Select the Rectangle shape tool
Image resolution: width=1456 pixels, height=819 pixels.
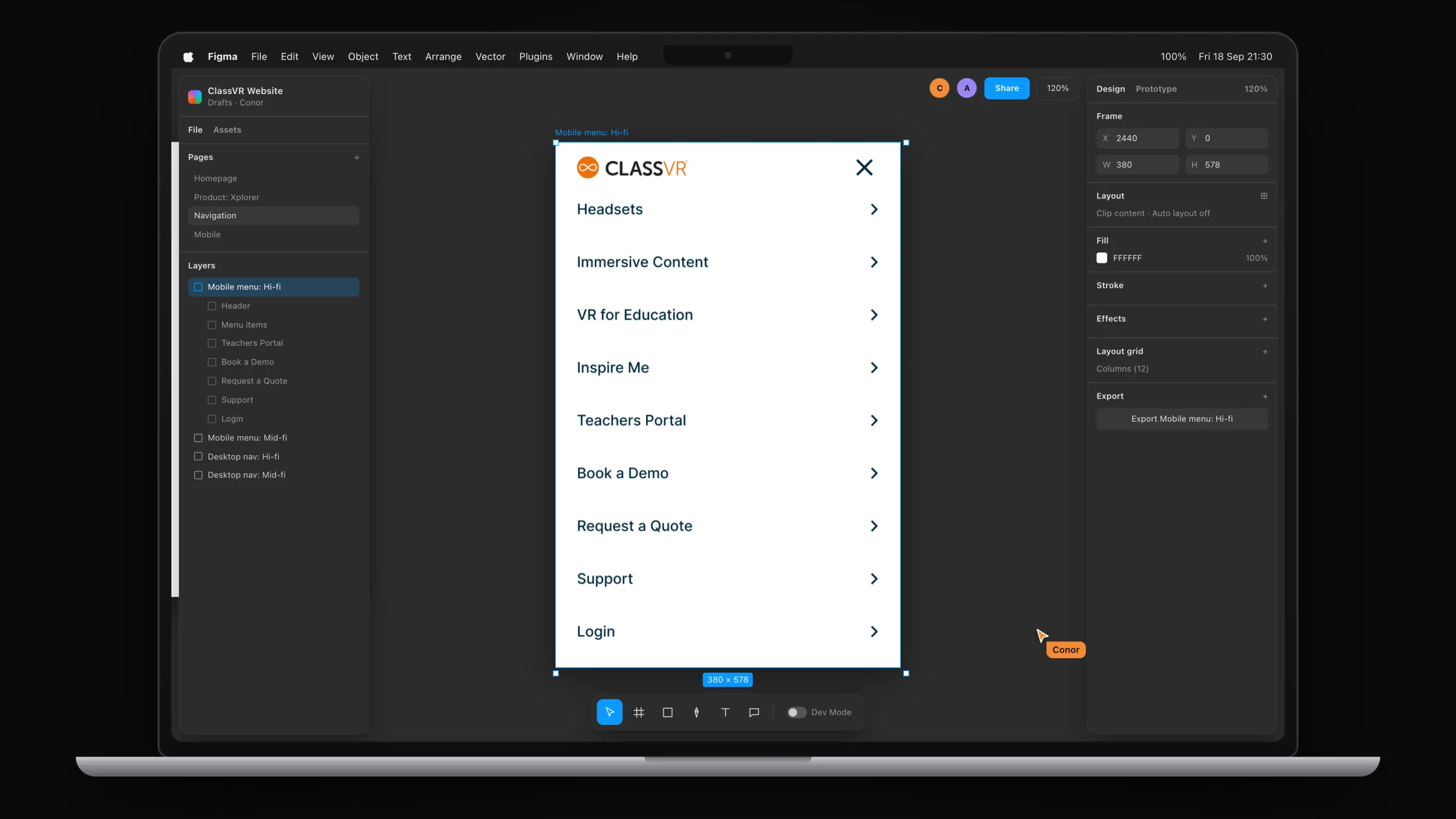[x=667, y=712]
